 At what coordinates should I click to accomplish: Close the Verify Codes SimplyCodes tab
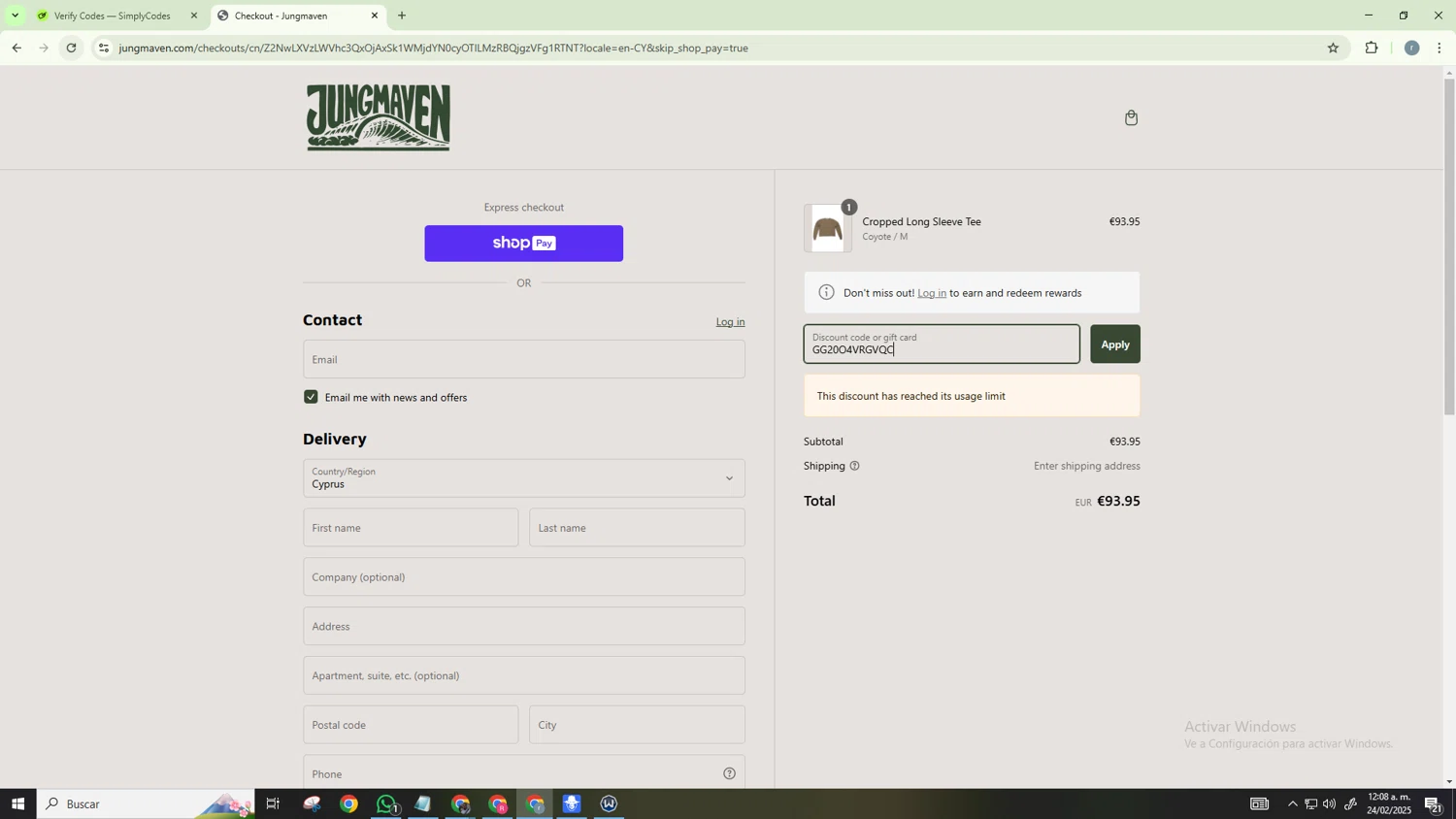193,16
